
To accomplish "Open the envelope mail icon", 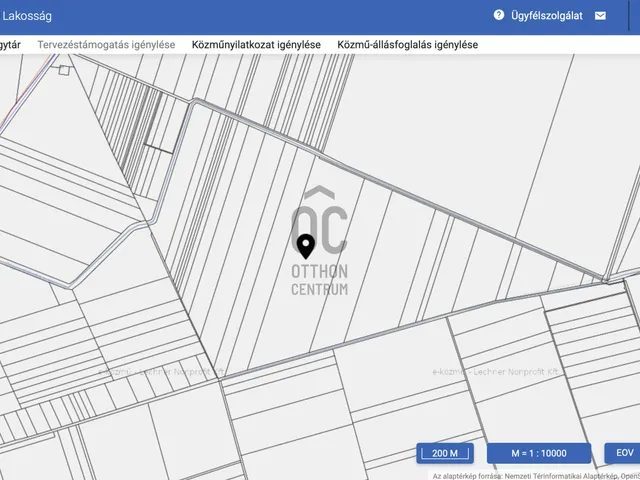I will click(600, 16).
